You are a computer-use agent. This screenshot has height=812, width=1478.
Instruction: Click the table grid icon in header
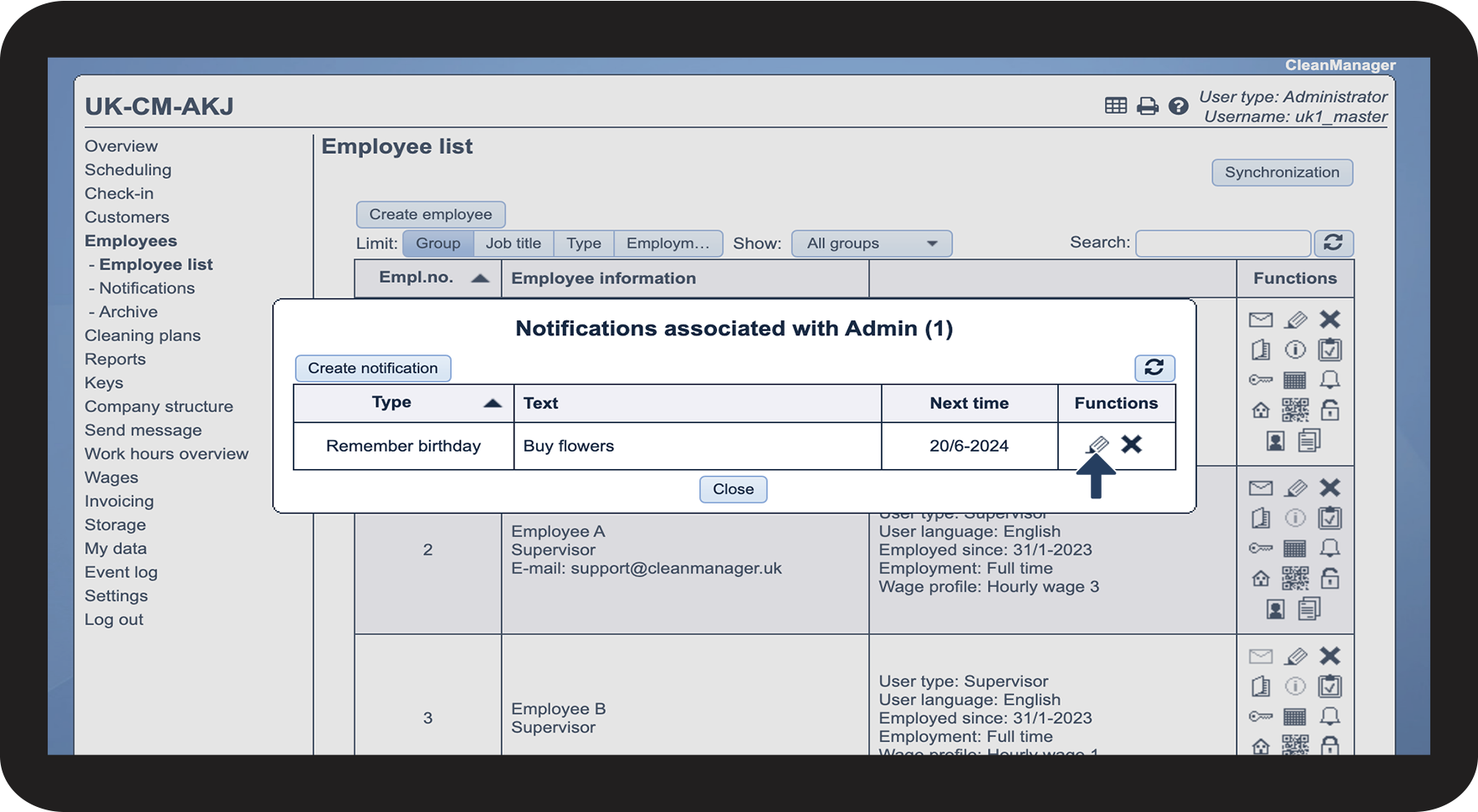pos(1116,106)
